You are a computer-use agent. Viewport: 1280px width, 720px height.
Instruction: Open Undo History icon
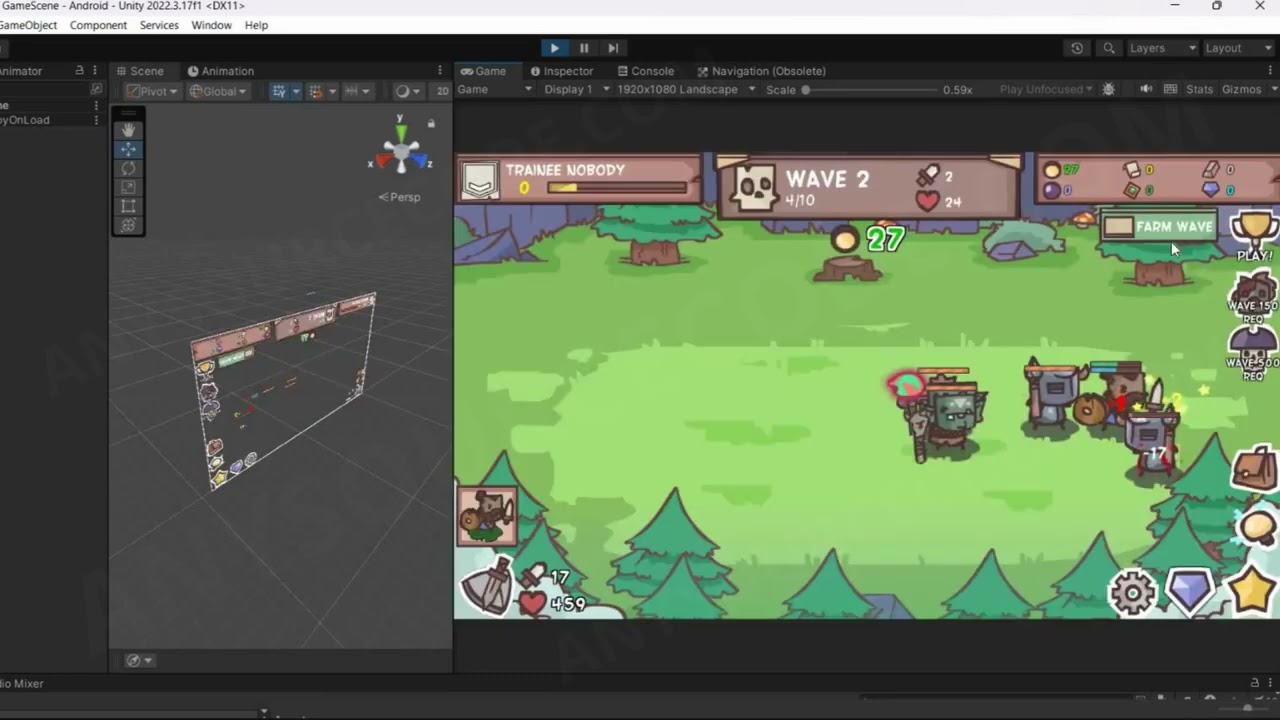1077,48
